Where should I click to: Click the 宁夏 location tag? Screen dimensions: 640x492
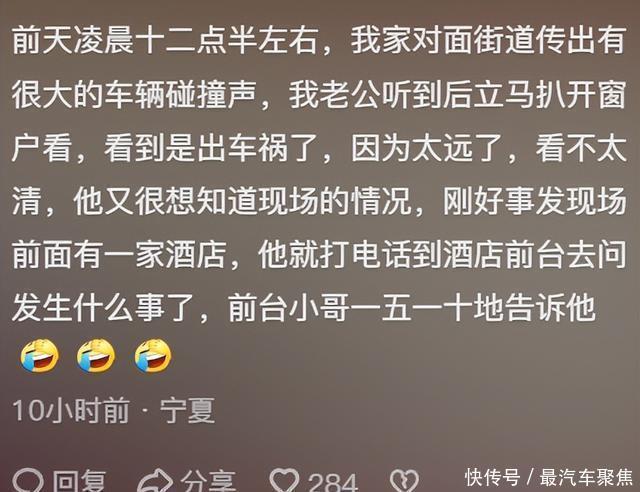coord(187,410)
